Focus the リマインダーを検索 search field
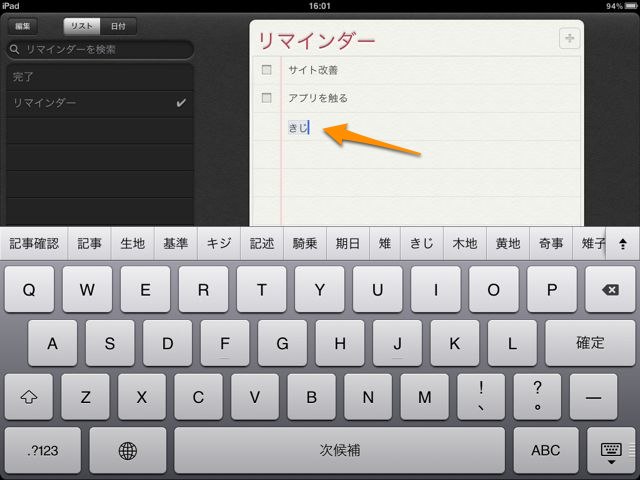This screenshot has height=480, width=640. coord(100,49)
